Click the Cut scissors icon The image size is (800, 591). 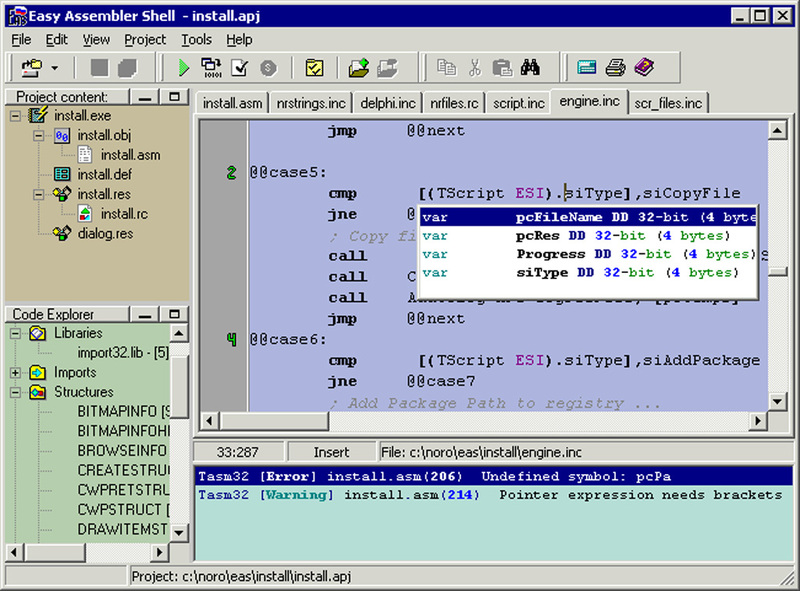(475, 67)
